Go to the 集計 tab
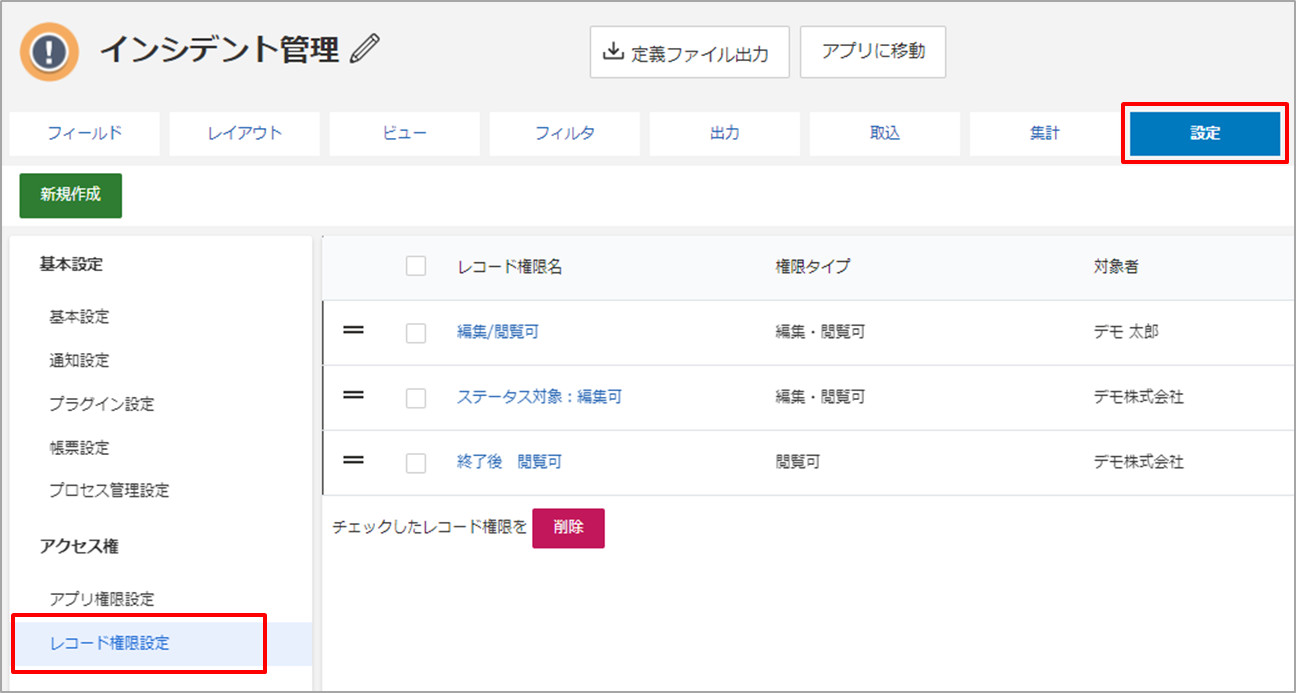This screenshot has width=1296, height=693. (1045, 133)
